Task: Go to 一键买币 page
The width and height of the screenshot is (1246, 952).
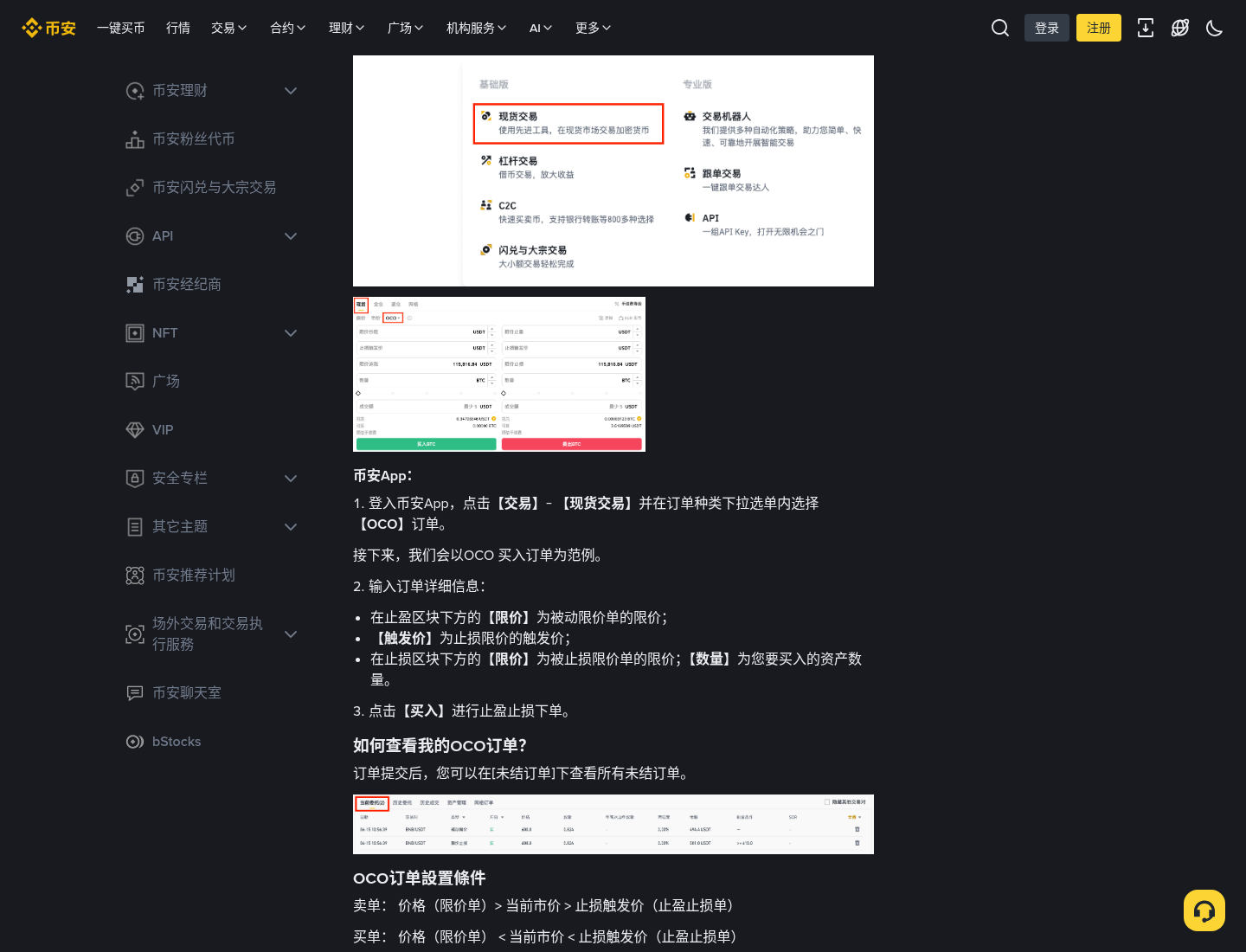Action: pos(121,28)
